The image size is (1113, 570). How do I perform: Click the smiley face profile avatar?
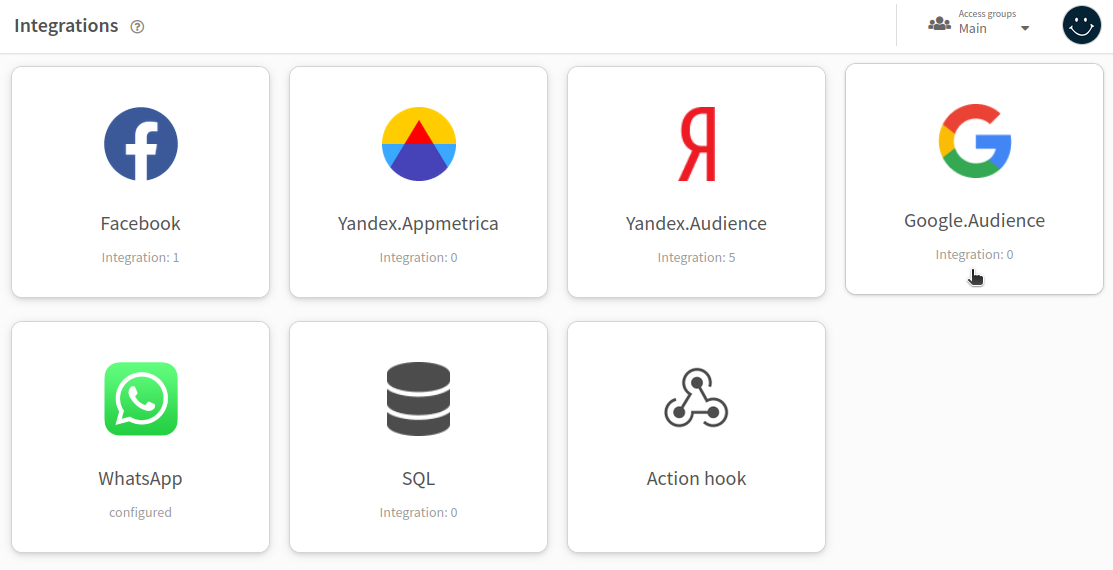pyautogui.click(x=1081, y=26)
